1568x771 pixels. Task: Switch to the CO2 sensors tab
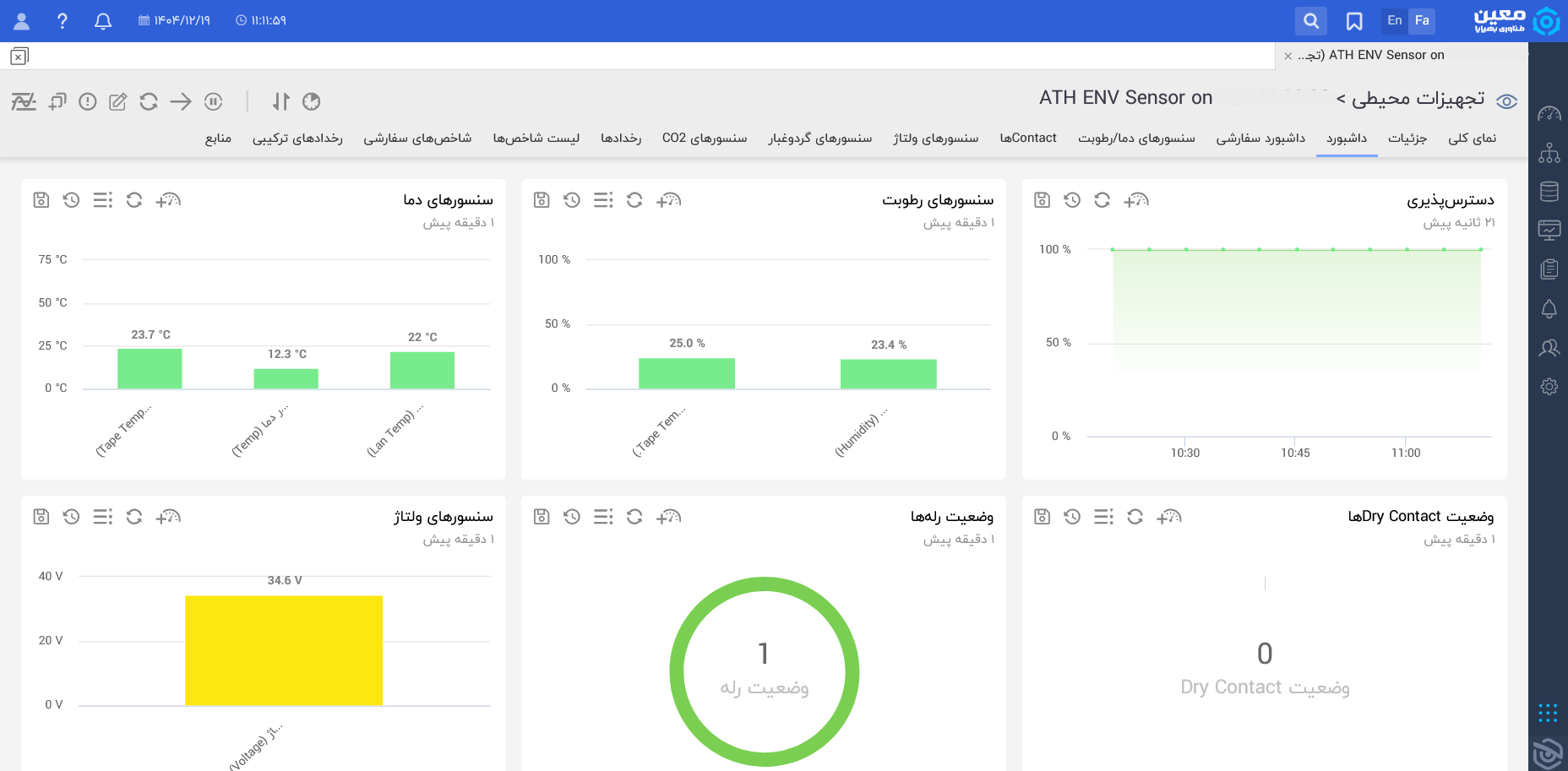point(704,138)
